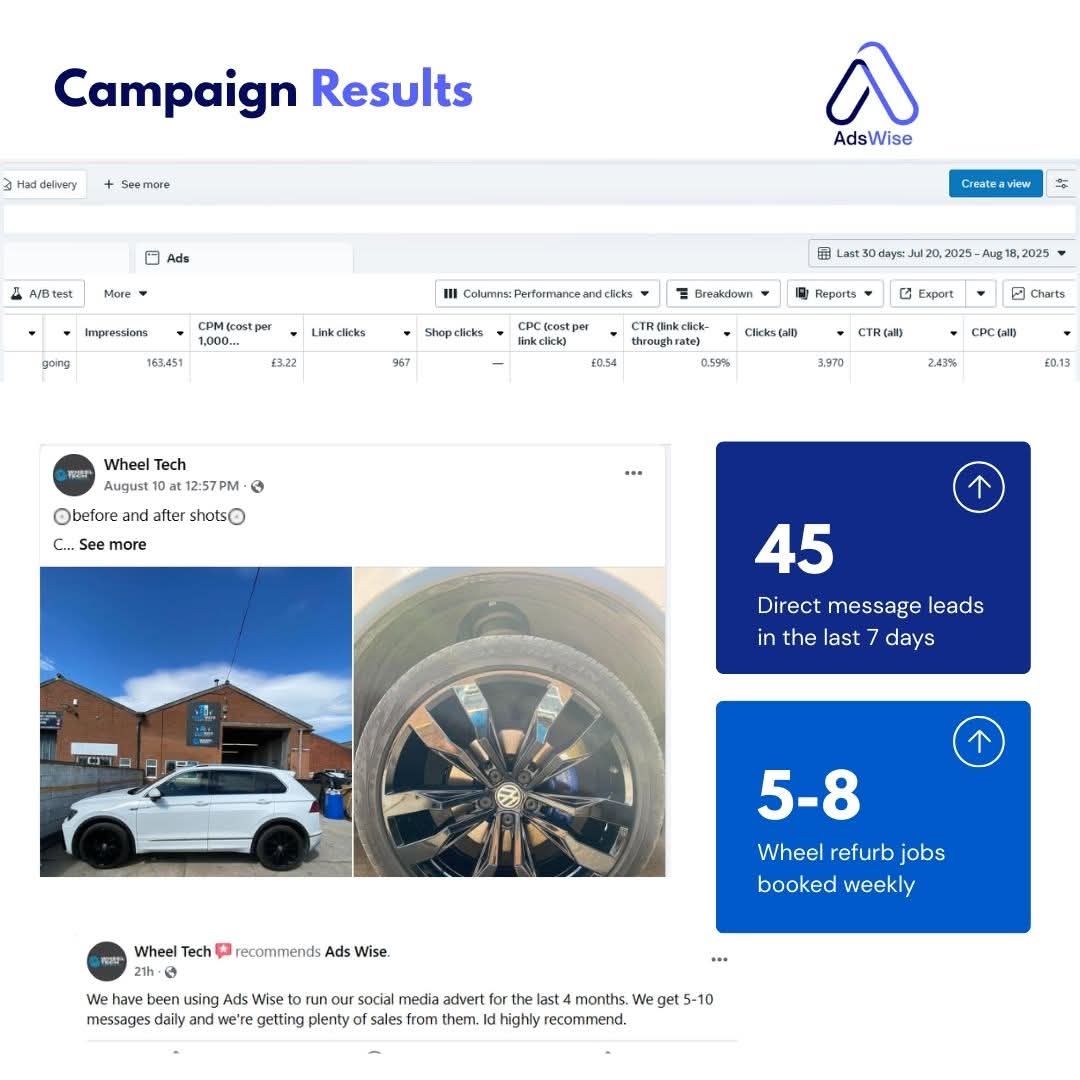
Task: Open Wheel Tech page name on post
Action: 145,465
